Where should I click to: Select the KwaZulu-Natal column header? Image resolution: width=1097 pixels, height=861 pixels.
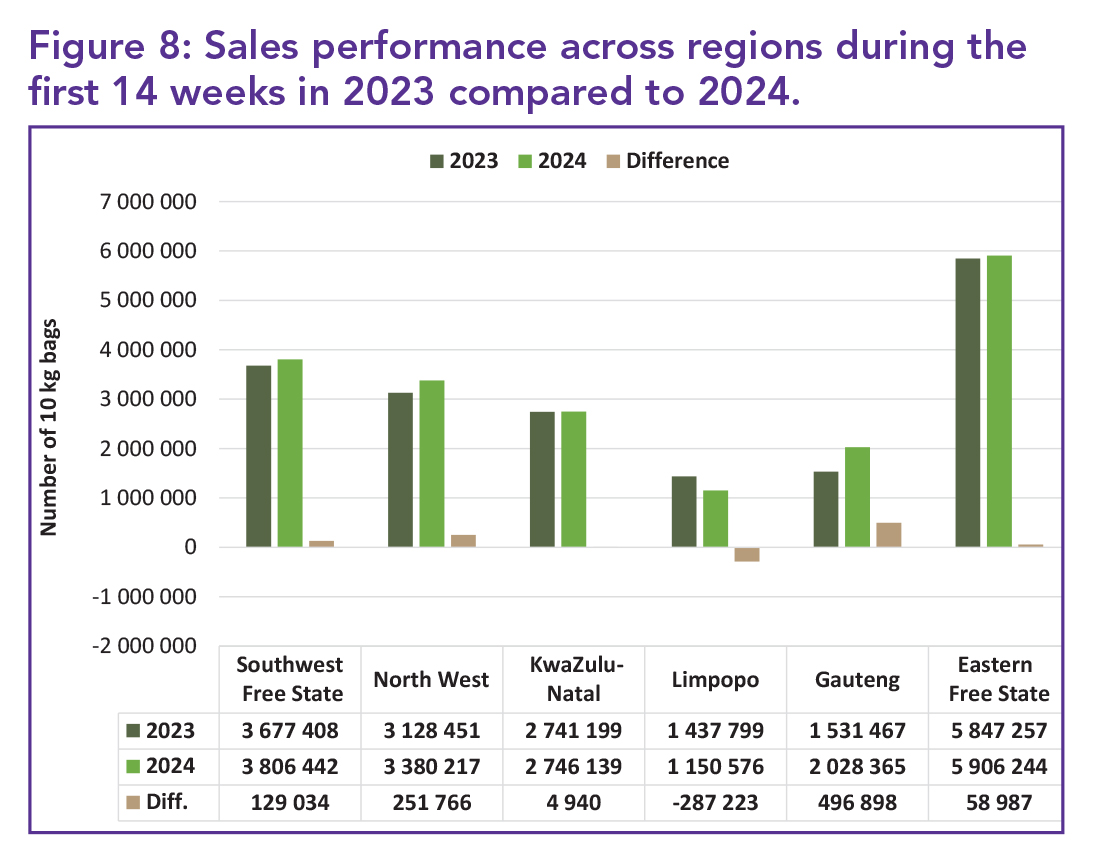(x=573, y=679)
